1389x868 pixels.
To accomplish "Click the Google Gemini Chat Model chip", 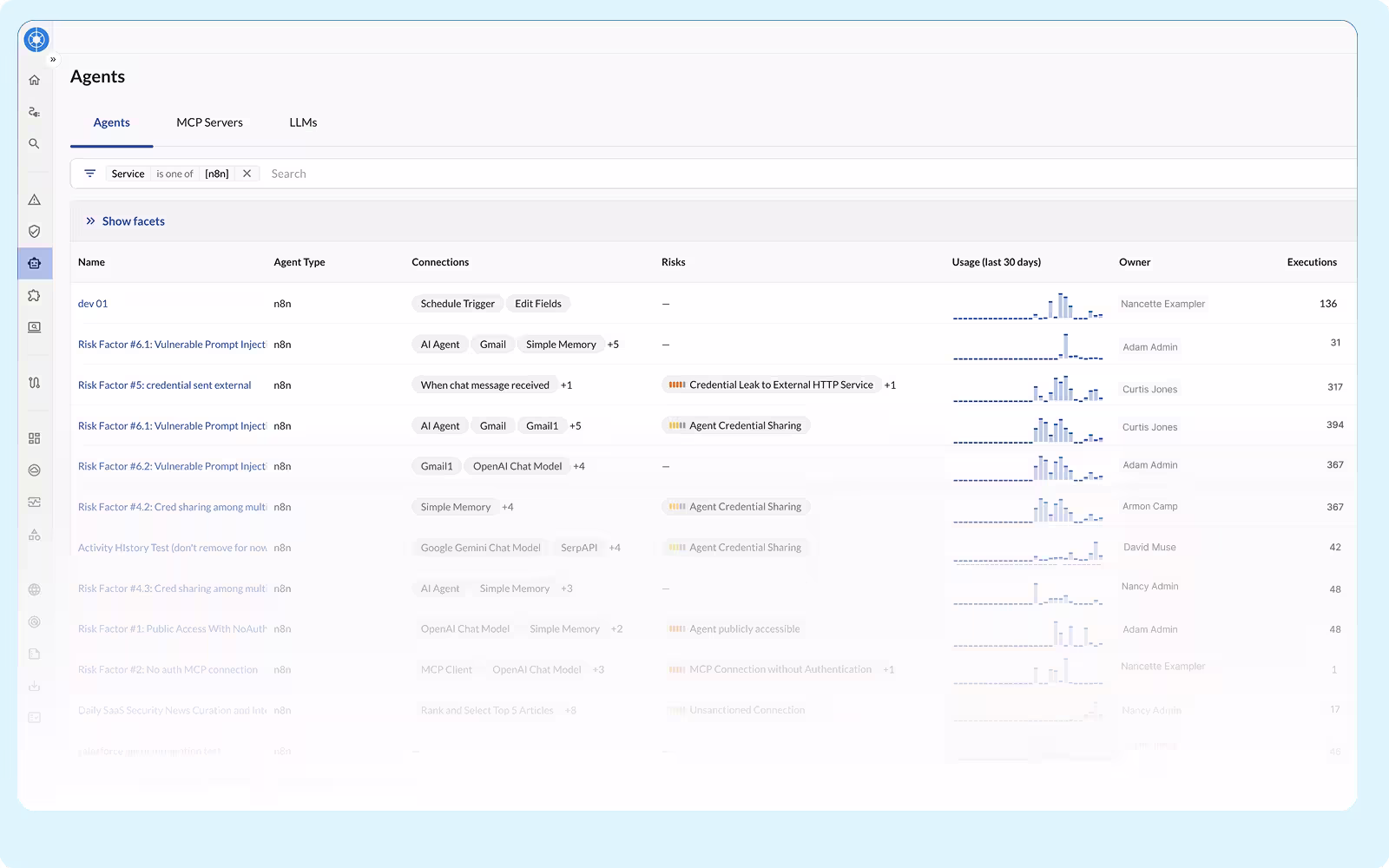I will [480, 548].
